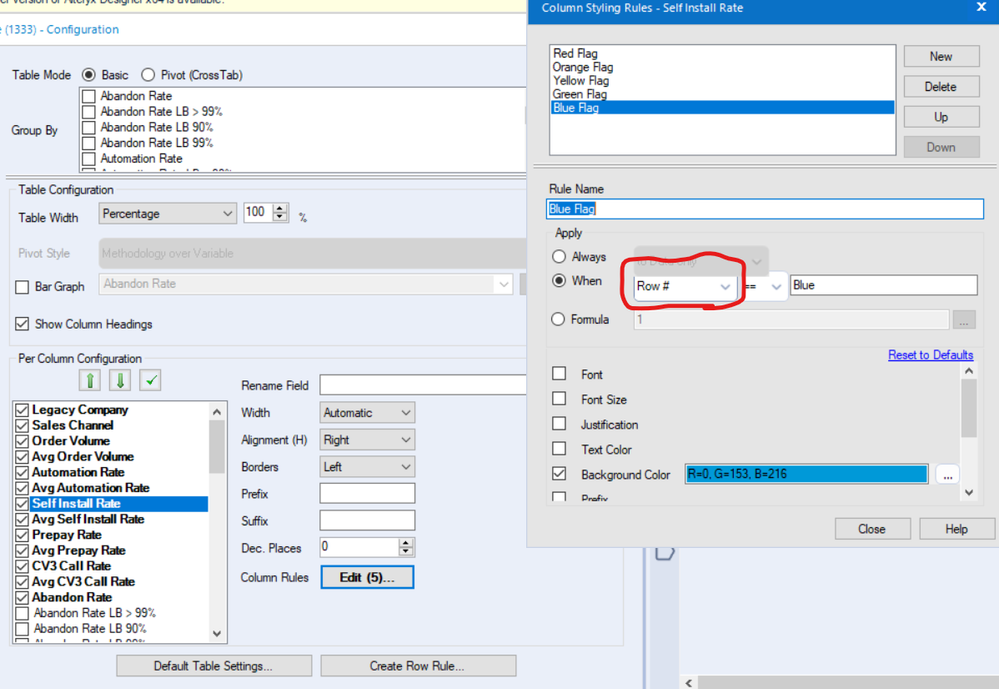Open the Table Width Percentage dropdown
The width and height of the screenshot is (999, 689).
[168, 214]
